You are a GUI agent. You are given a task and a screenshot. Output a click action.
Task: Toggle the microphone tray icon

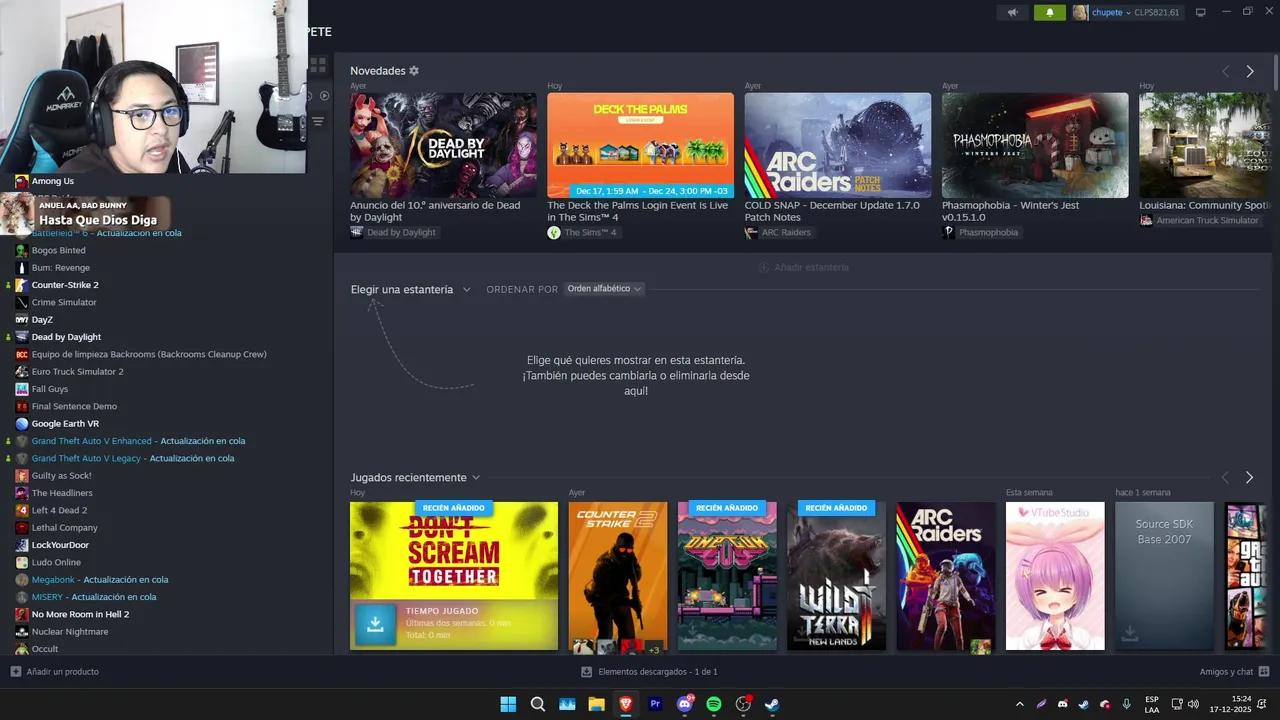1126,704
